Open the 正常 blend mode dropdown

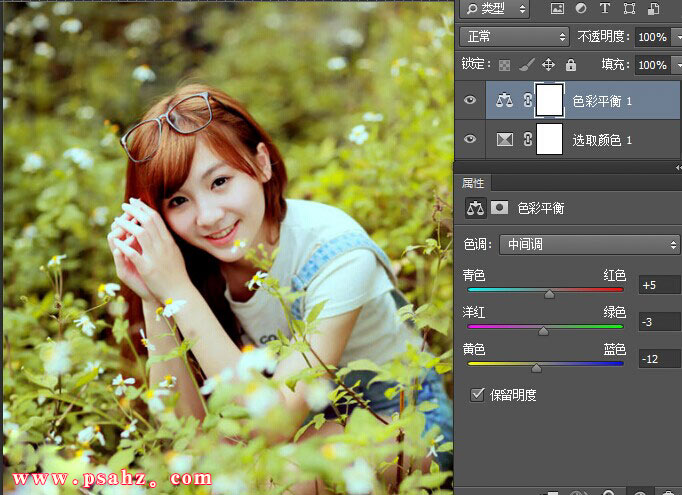coord(514,36)
